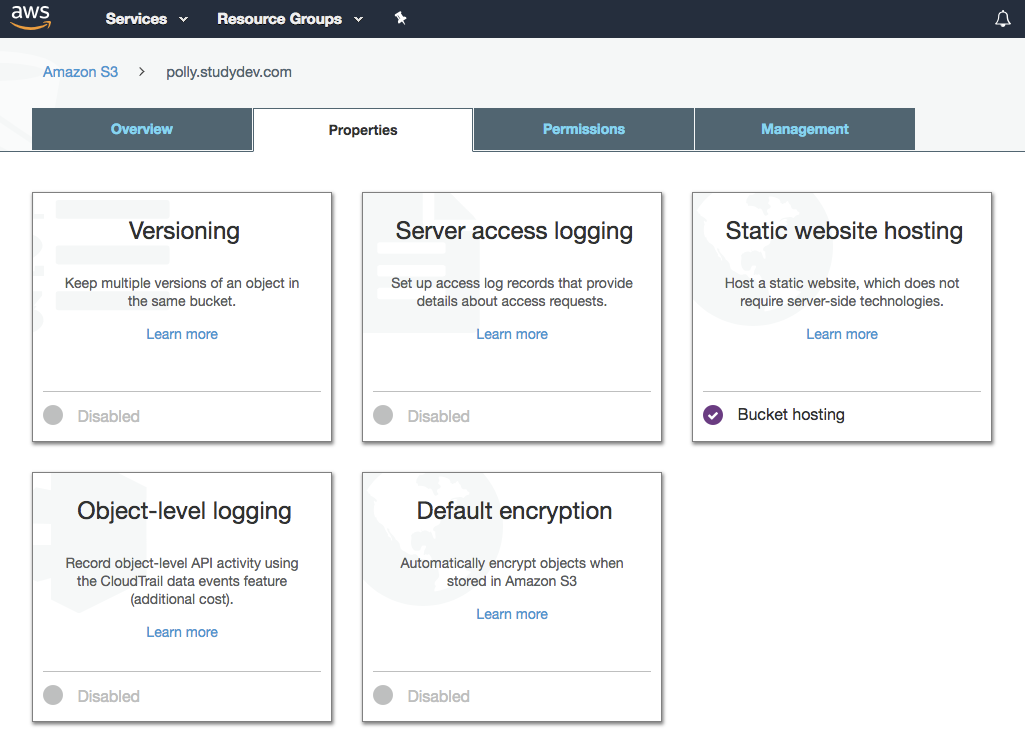The image size is (1025, 742).
Task: Open Learn more under Server access logging
Action: 512,334
